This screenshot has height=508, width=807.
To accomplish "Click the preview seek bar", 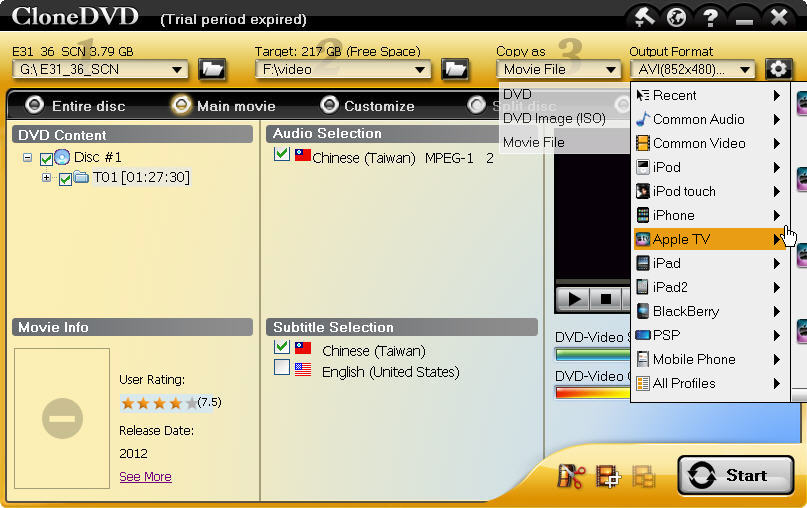I will coord(592,282).
